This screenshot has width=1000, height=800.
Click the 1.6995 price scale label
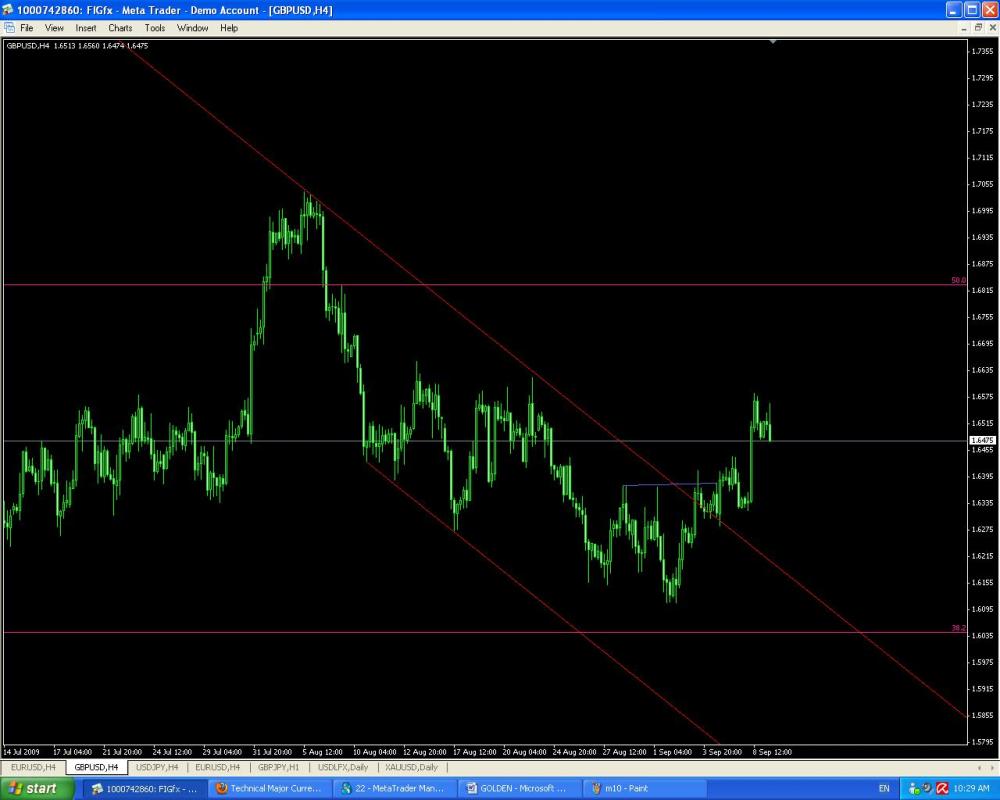[983, 211]
